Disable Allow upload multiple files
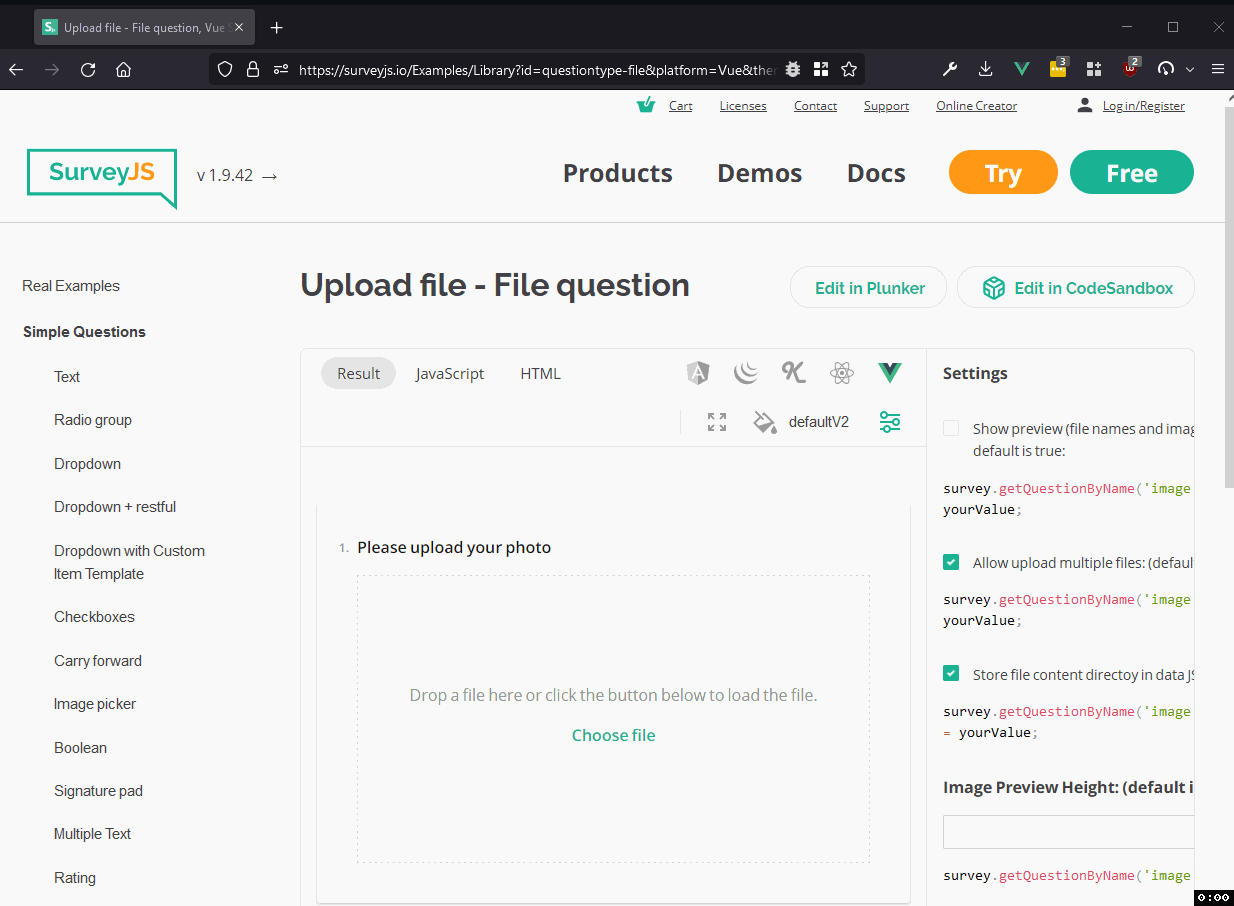This screenshot has width=1234, height=906. click(x=950, y=561)
